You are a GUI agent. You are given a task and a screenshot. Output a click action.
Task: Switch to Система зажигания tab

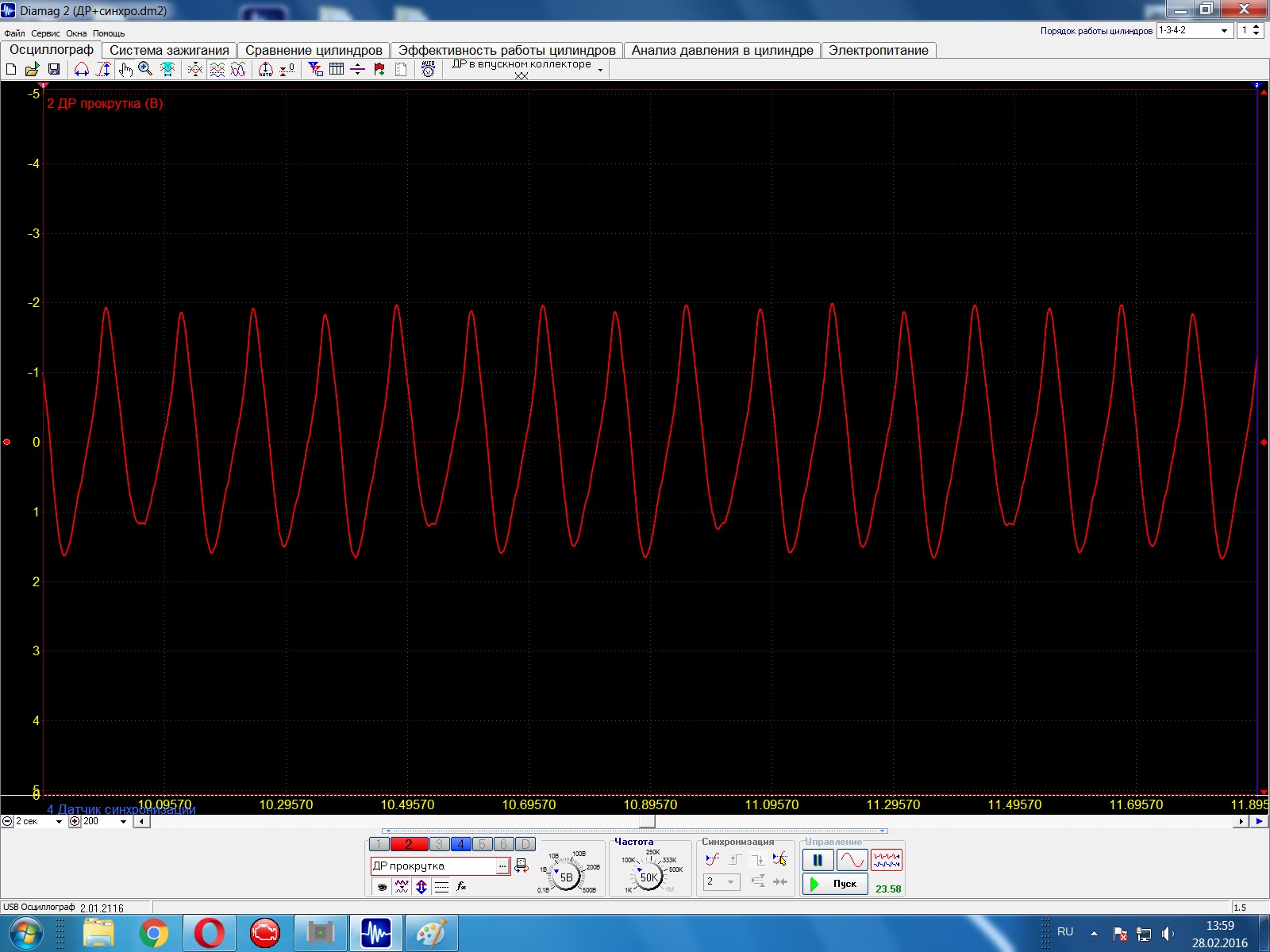point(169,50)
